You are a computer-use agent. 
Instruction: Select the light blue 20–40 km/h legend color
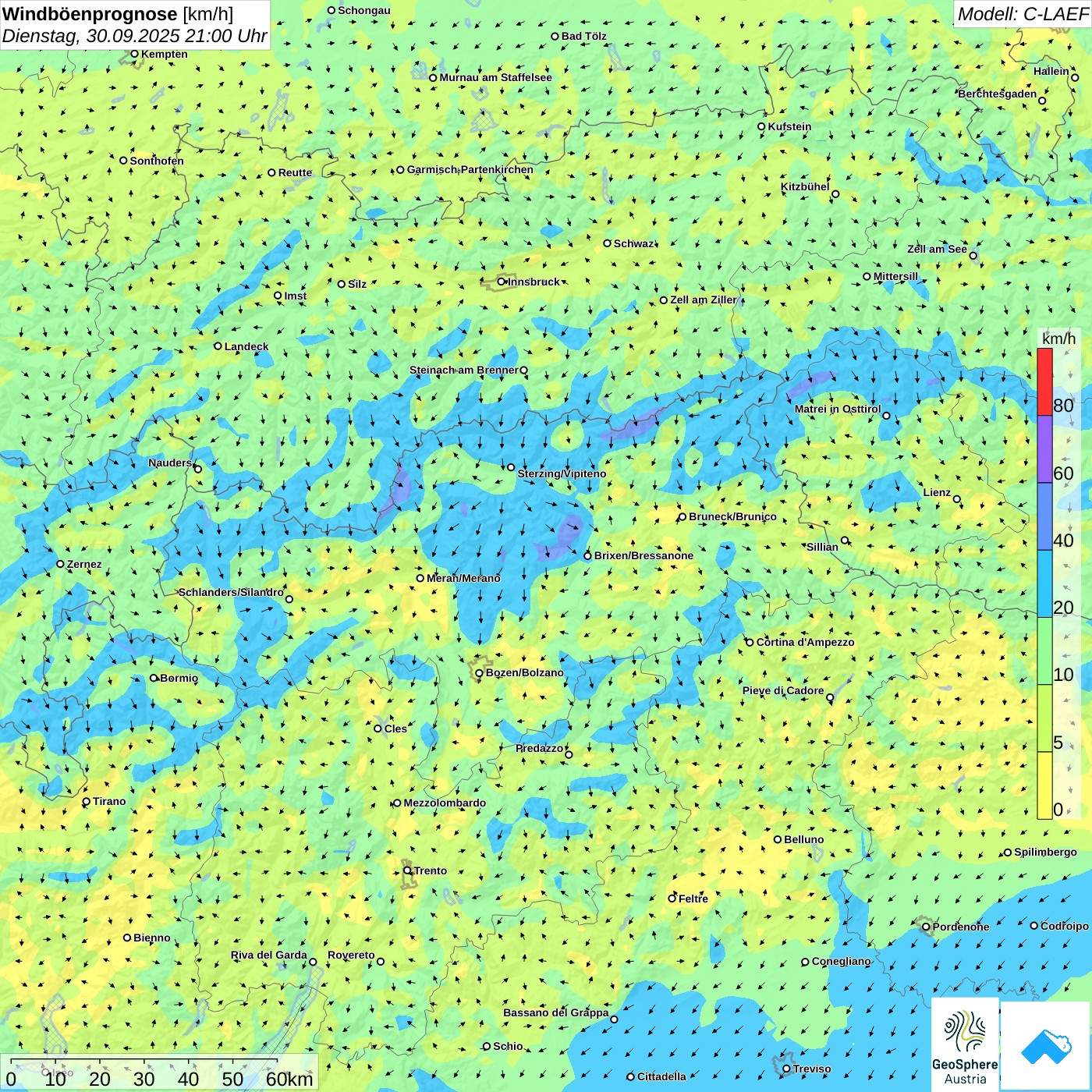pyautogui.click(x=1044, y=584)
